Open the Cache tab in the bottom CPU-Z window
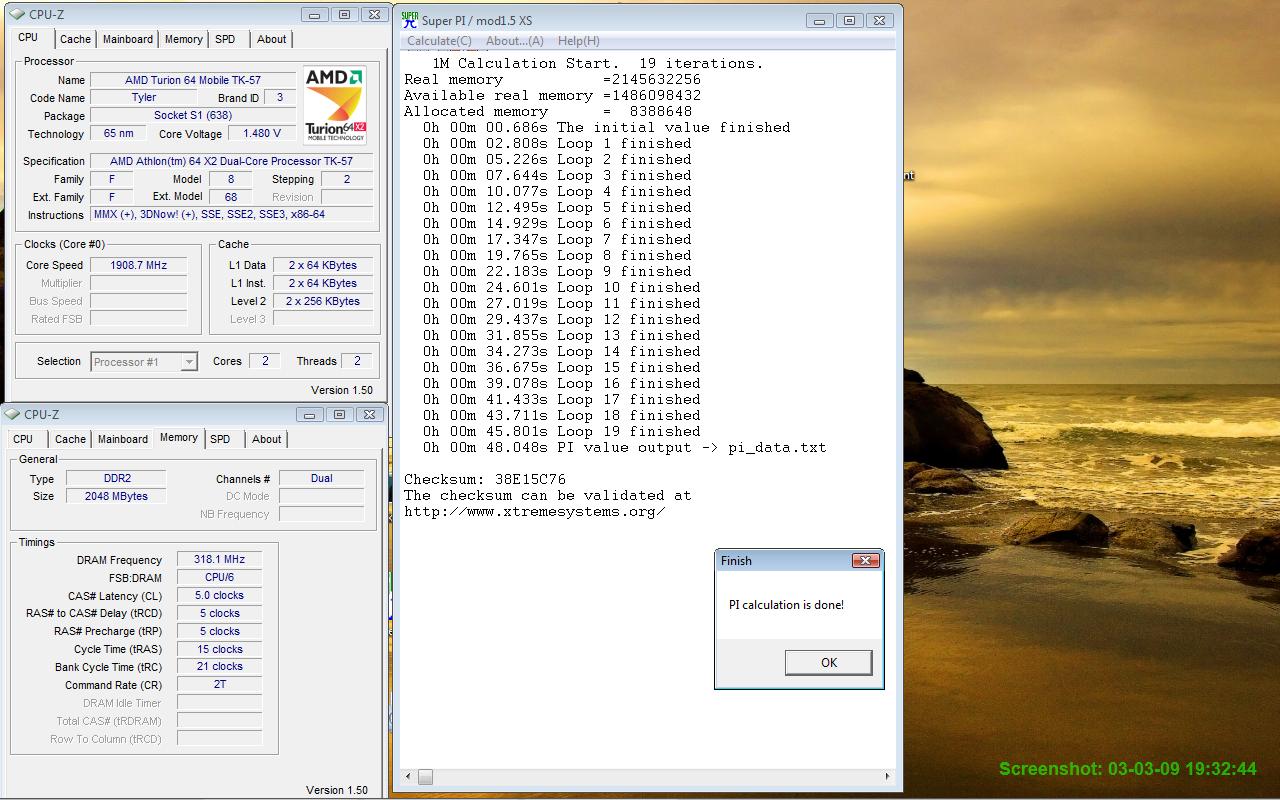Viewport: 1280px width, 800px height. pos(70,439)
